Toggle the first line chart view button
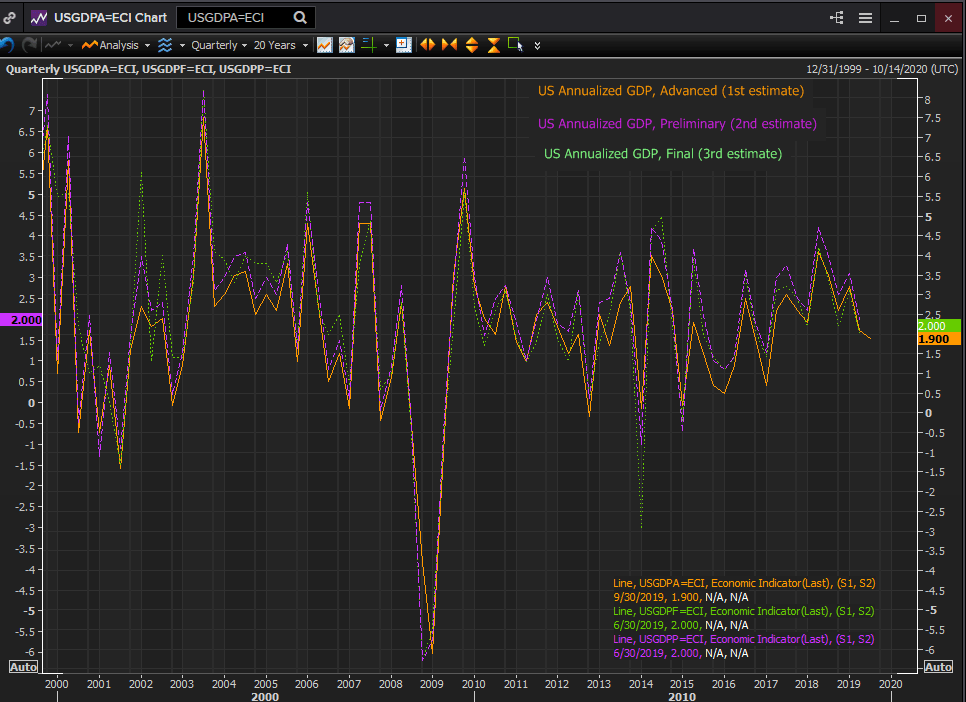 point(324,45)
